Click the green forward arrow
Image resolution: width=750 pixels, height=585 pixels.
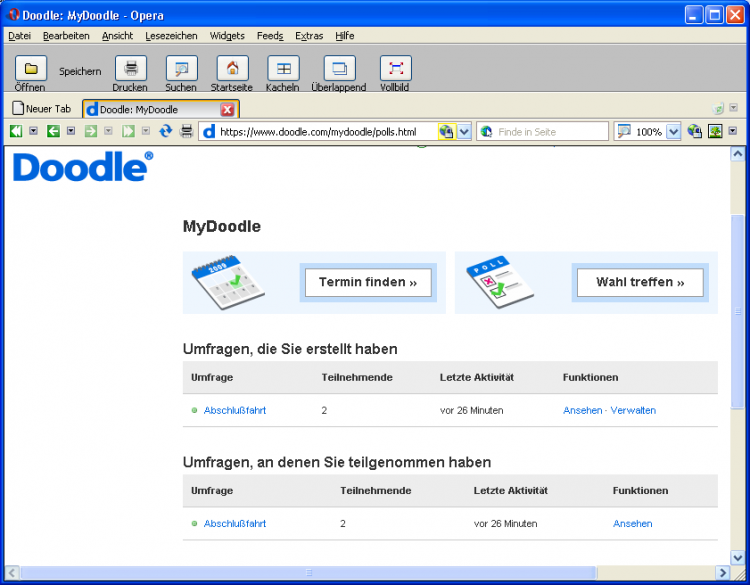click(x=90, y=131)
